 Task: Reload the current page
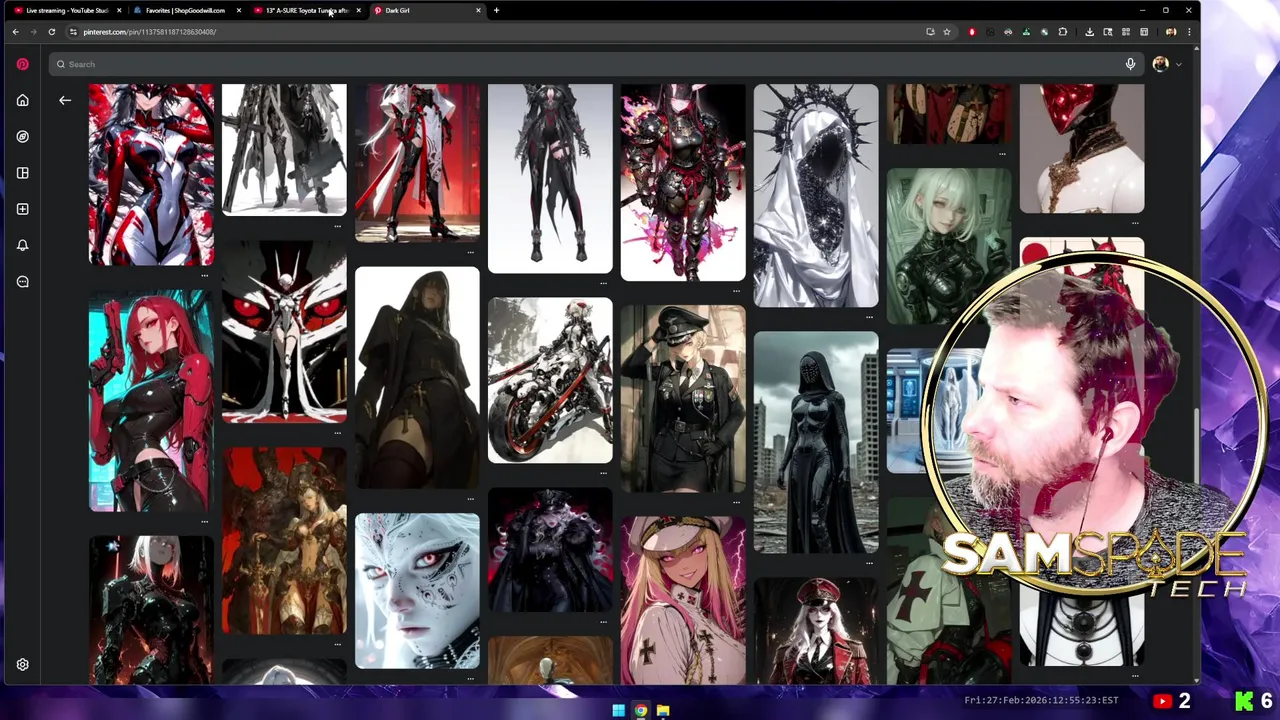51,32
